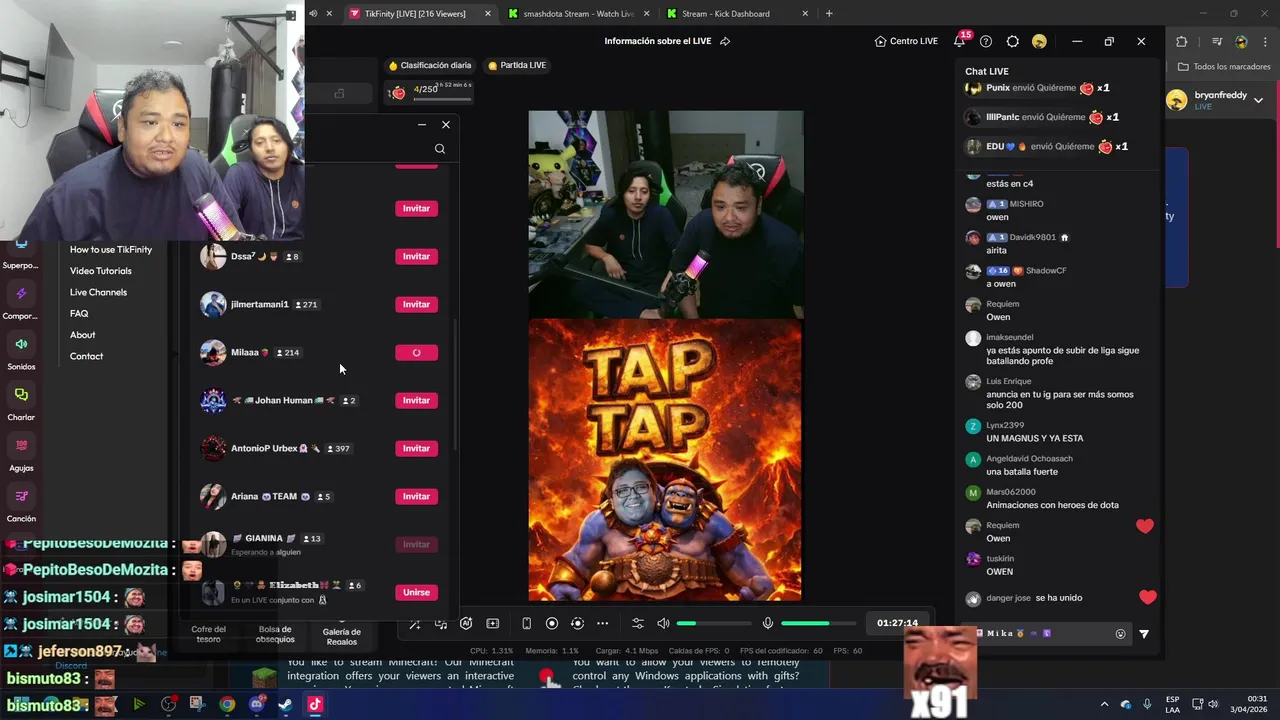Screen dimensions: 1280x720
Task: Adjust the speaker volume slider
Action: [714, 623]
